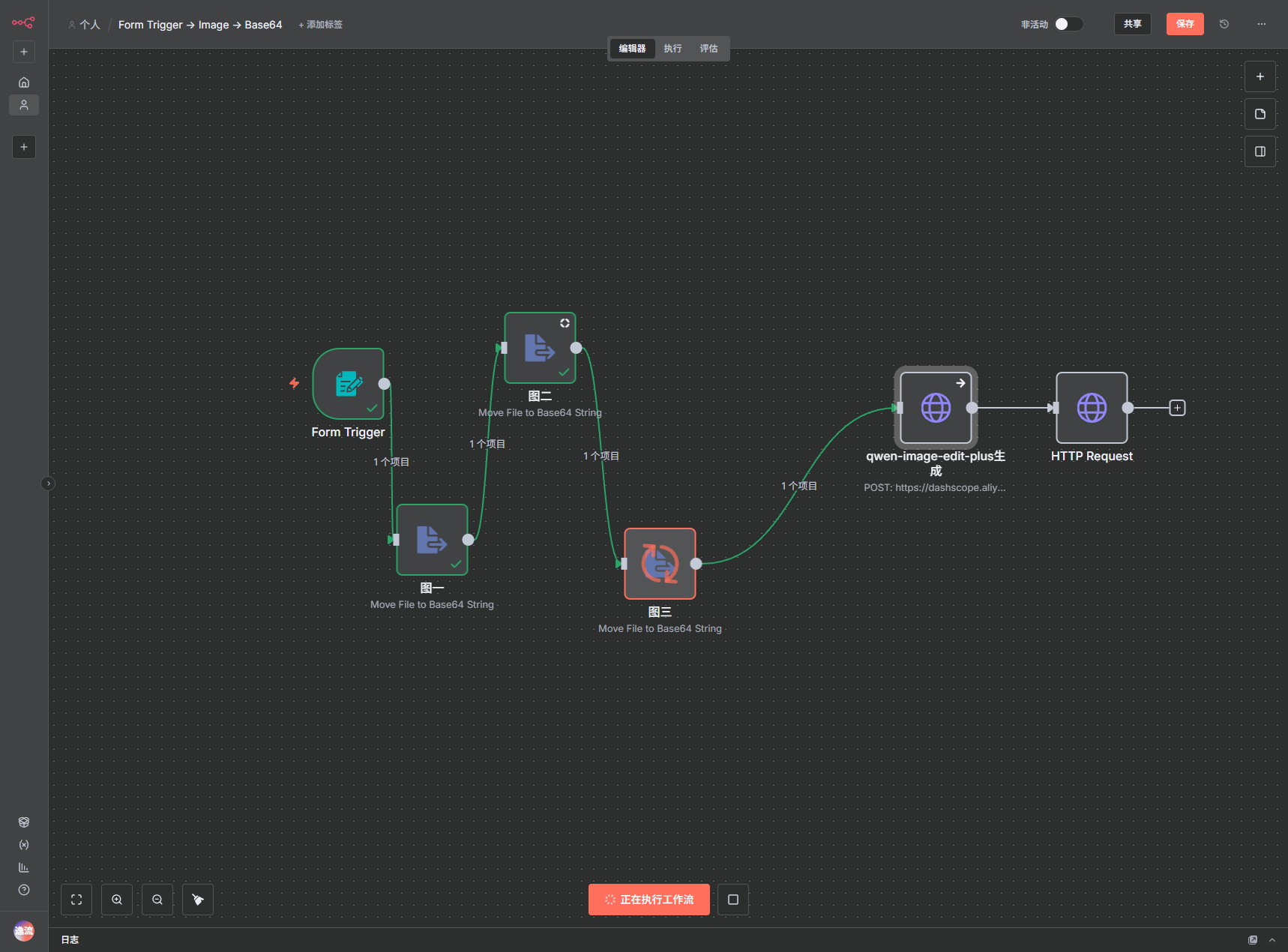Click 添加标签 to add a tag

coord(321,25)
